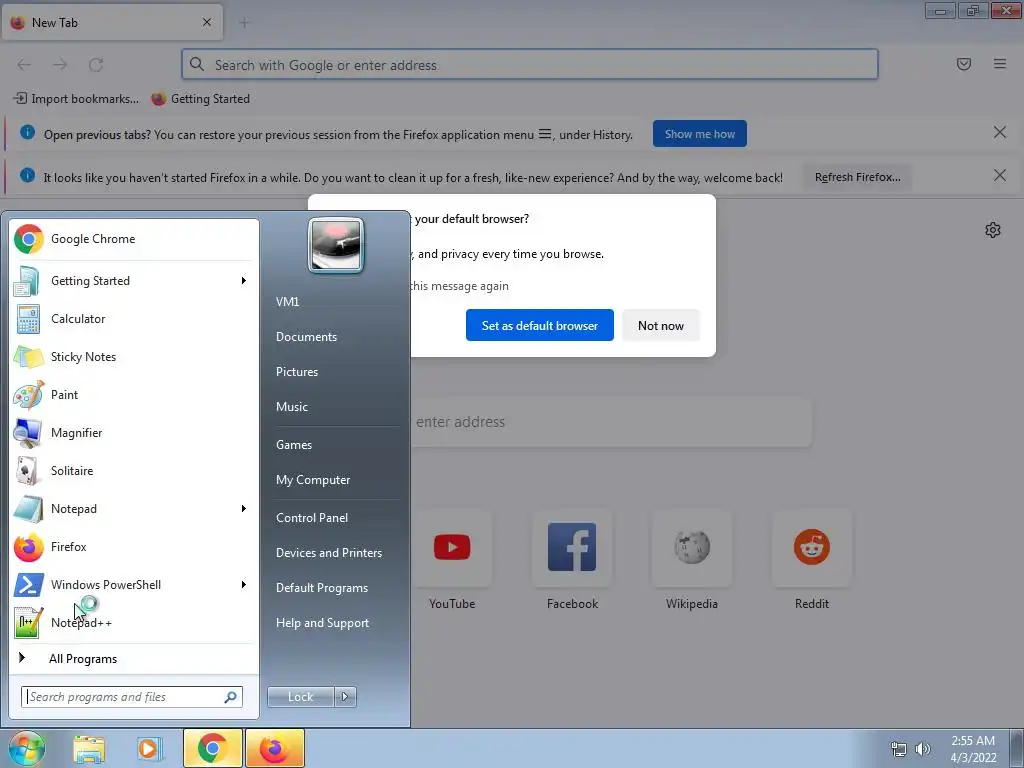The height and width of the screenshot is (768, 1024).
Task: Click the Windows Start orb
Action: coord(26,748)
